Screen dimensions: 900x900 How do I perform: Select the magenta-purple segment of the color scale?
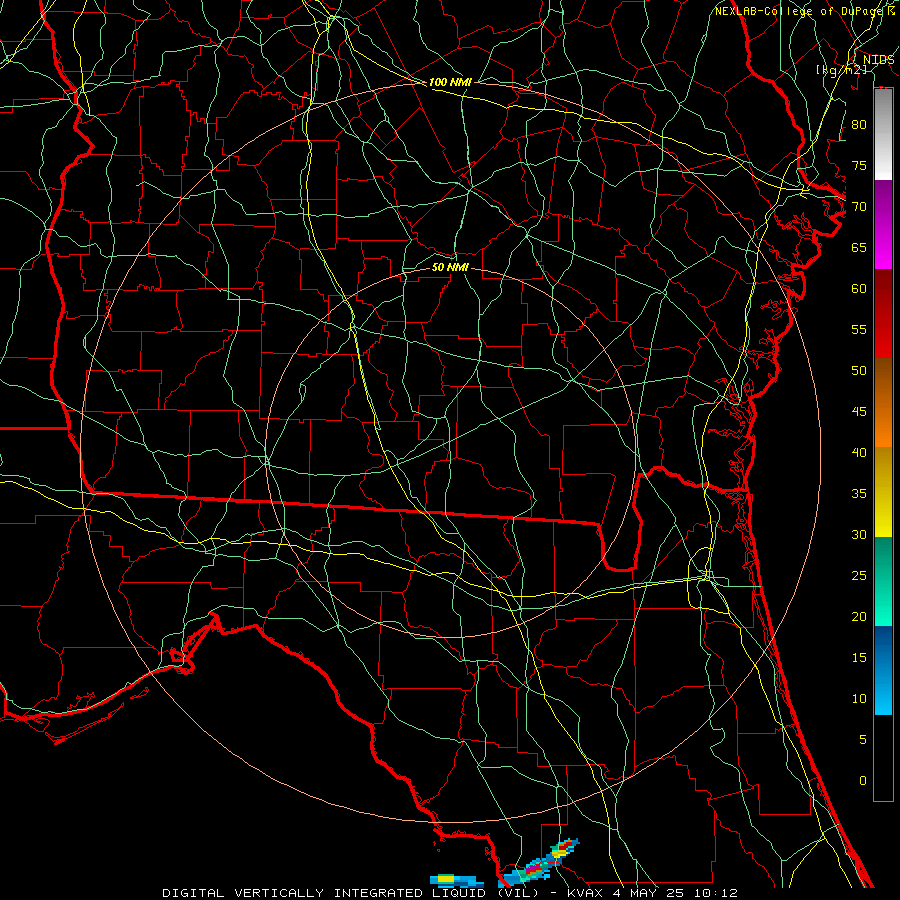click(x=883, y=225)
